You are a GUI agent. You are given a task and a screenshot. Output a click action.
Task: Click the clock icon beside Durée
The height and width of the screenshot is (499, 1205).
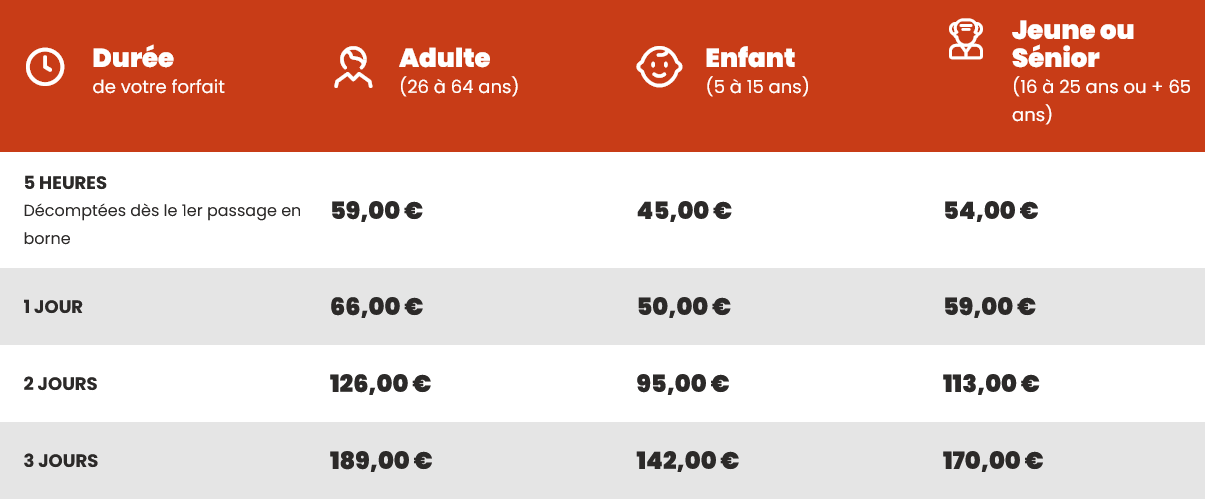[45, 67]
